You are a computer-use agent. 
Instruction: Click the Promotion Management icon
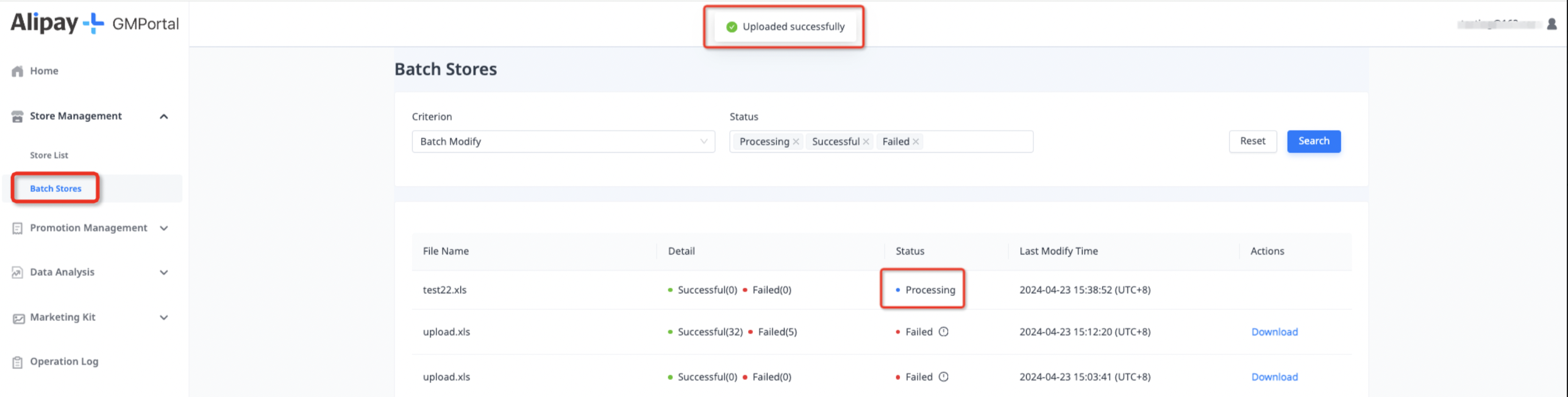point(18,228)
